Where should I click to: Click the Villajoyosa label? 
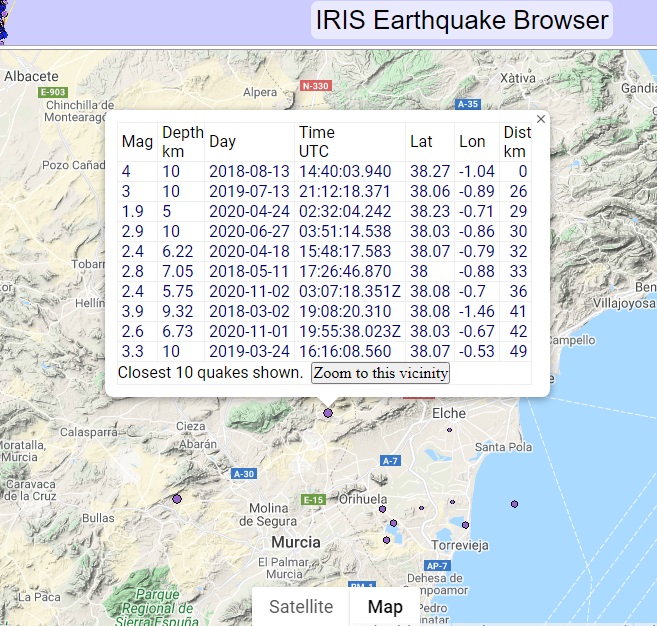[x=624, y=303]
